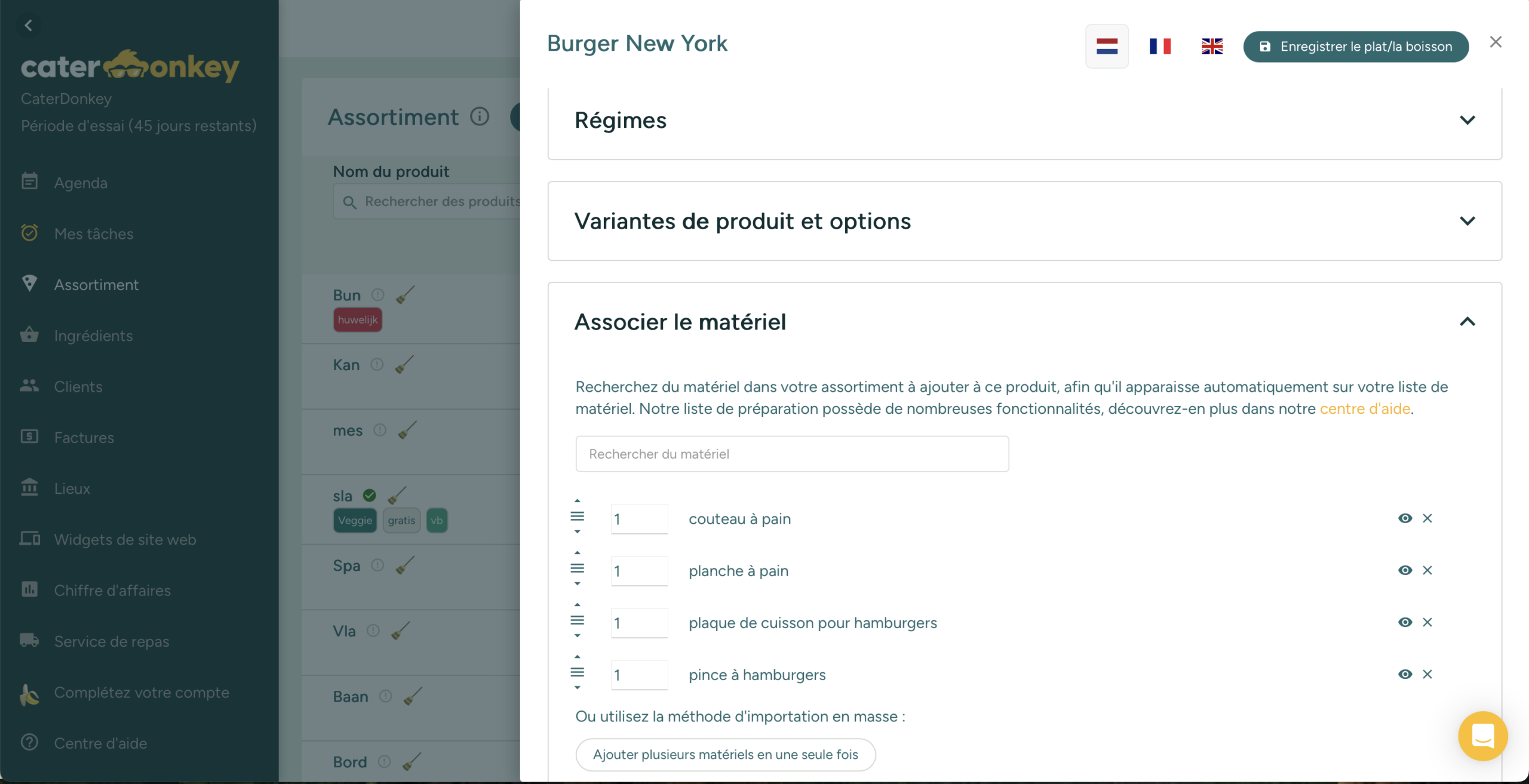Select Chiffre d'affaires in sidebar
Image resolution: width=1529 pixels, height=784 pixels.
click(x=112, y=590)
